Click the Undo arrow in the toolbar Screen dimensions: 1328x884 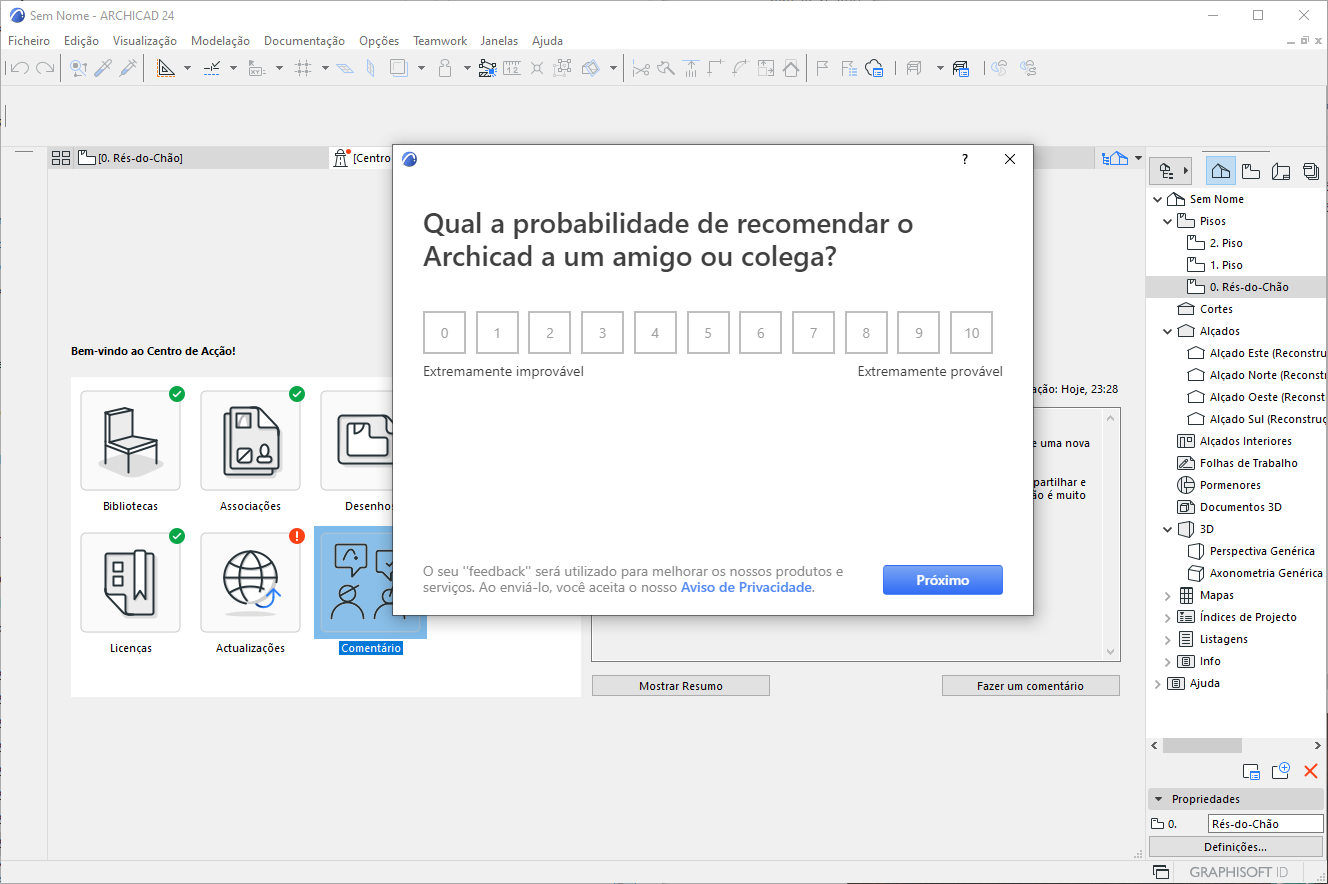tap(19, 68)
